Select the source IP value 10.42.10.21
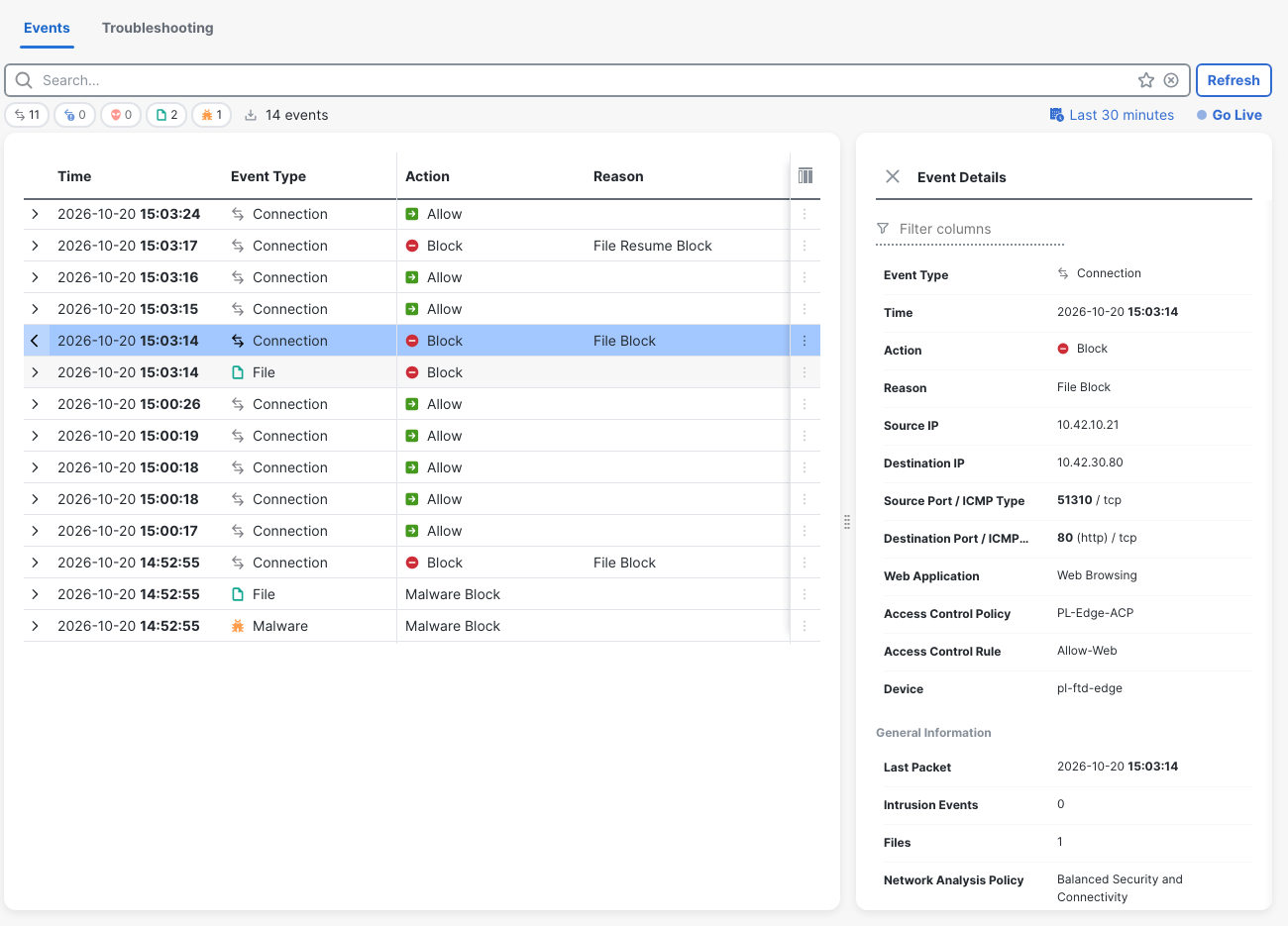This screenshot has height=926, width=1288. (1088, 425)
